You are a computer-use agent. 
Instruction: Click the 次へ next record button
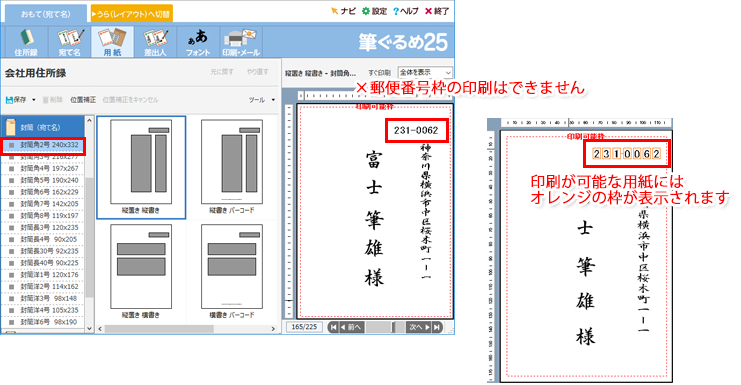click(x=419, y=327)
